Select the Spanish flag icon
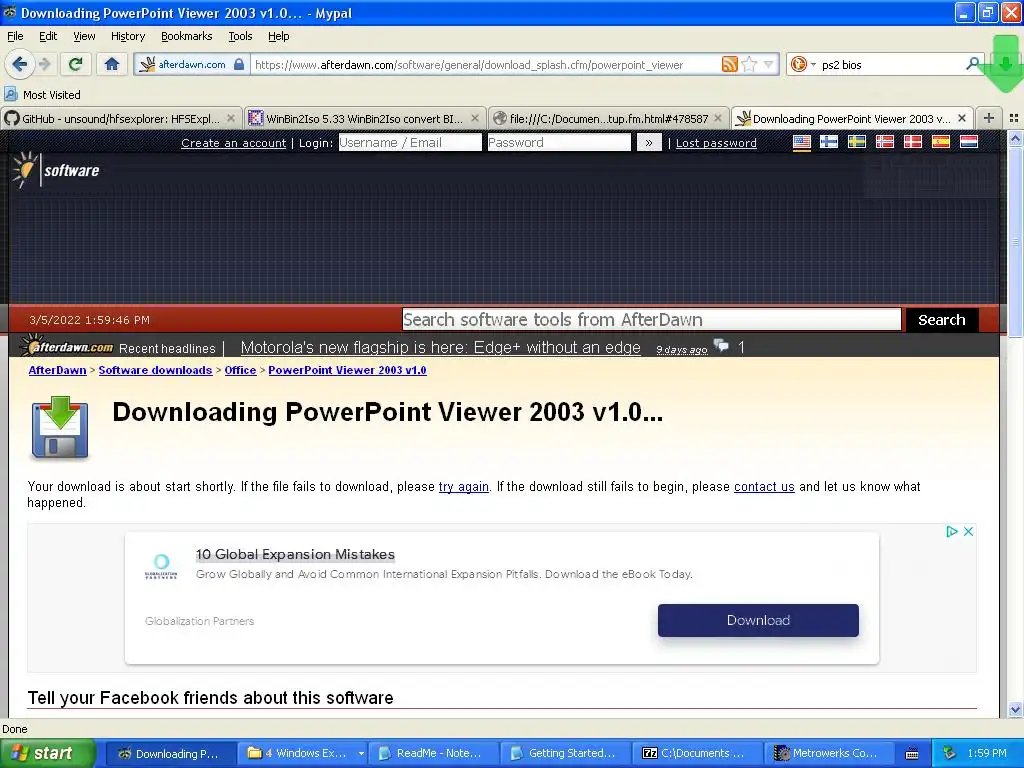The image size is (1024, 768). point(941,142)
